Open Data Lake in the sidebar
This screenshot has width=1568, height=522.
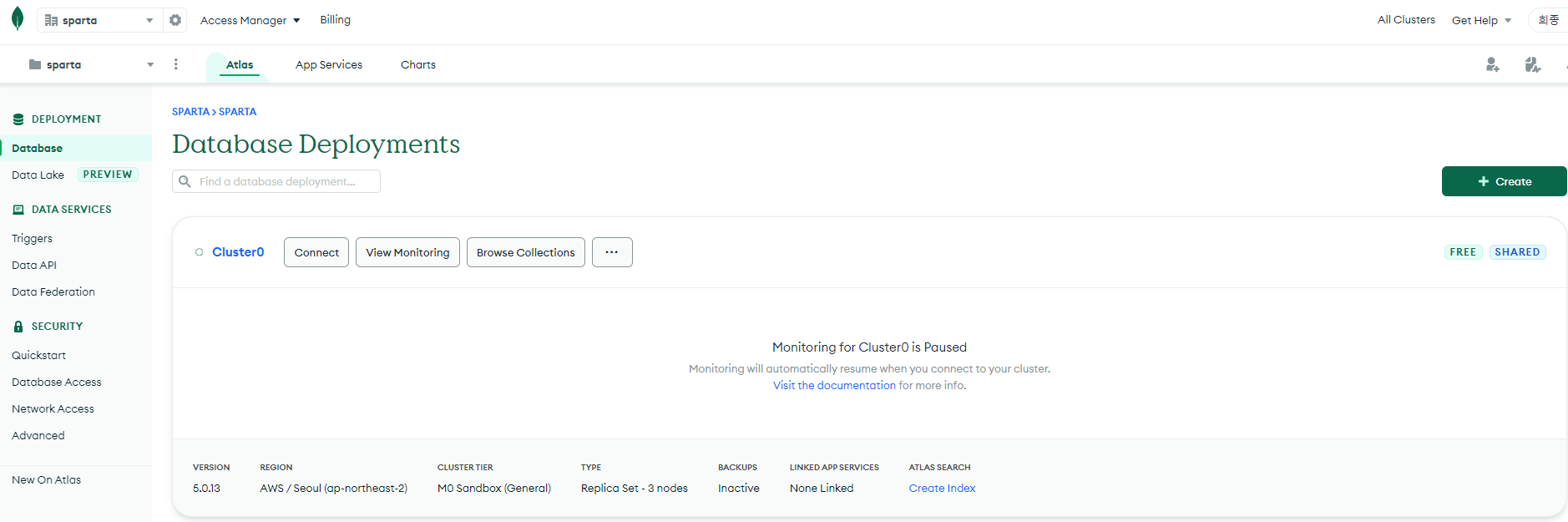click(38, 175)
